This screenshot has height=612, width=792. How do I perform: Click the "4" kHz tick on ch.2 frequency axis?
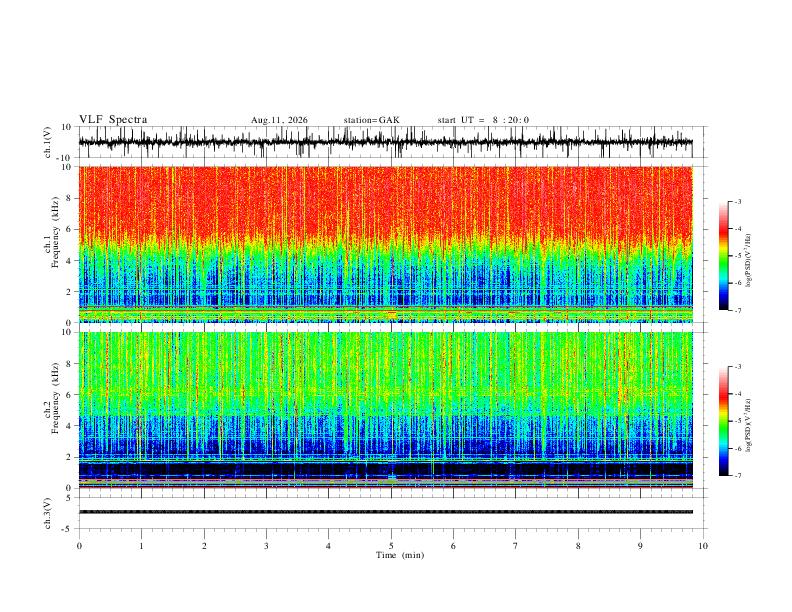[69, 426]
